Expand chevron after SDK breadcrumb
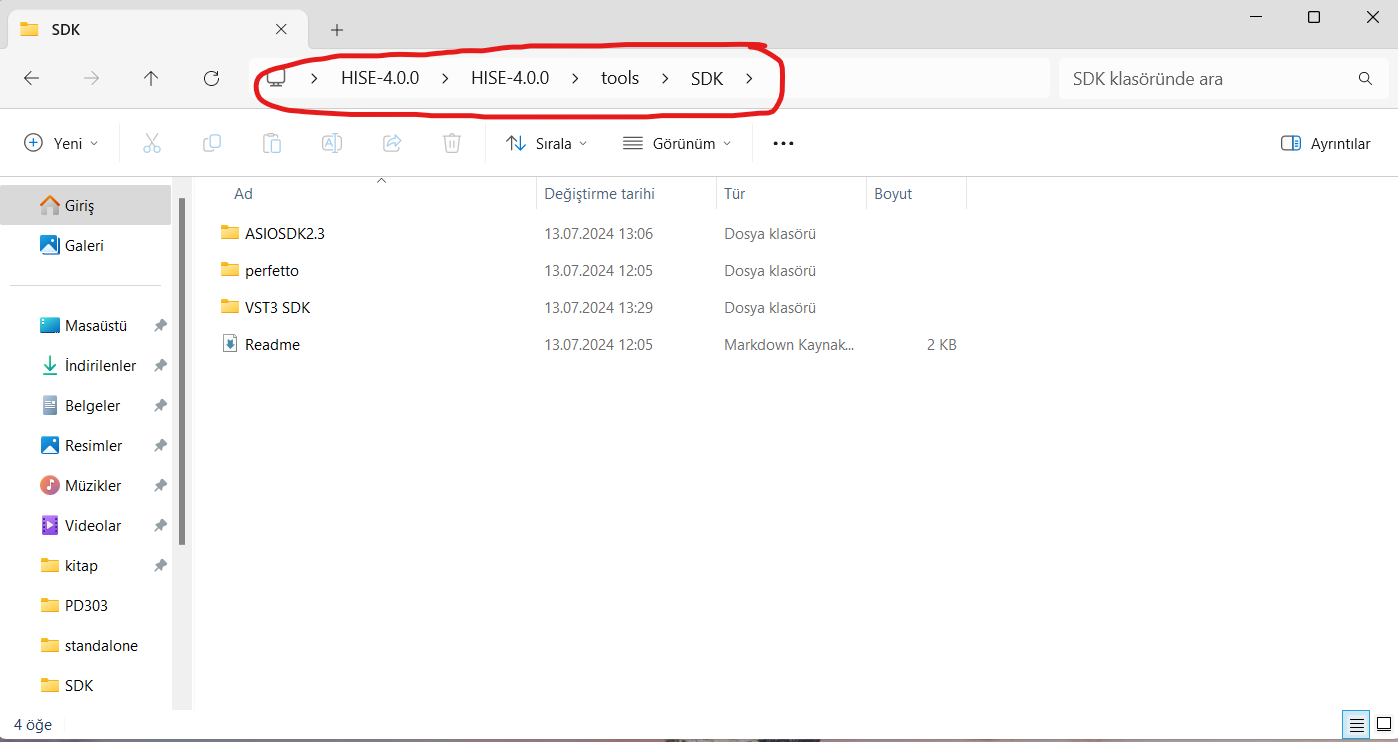 (749, 78)
